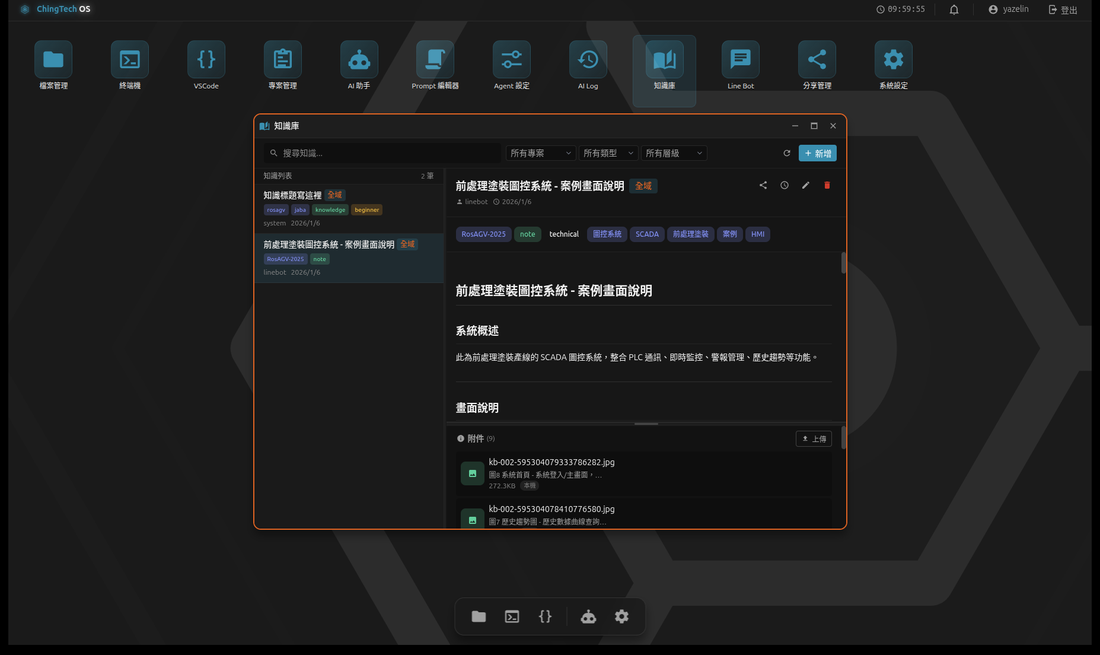The image size is (1100, 655).
Task: Launch the 終端機 terminal desktop icon
Action: pyautogui.click(x=130, y=65)
